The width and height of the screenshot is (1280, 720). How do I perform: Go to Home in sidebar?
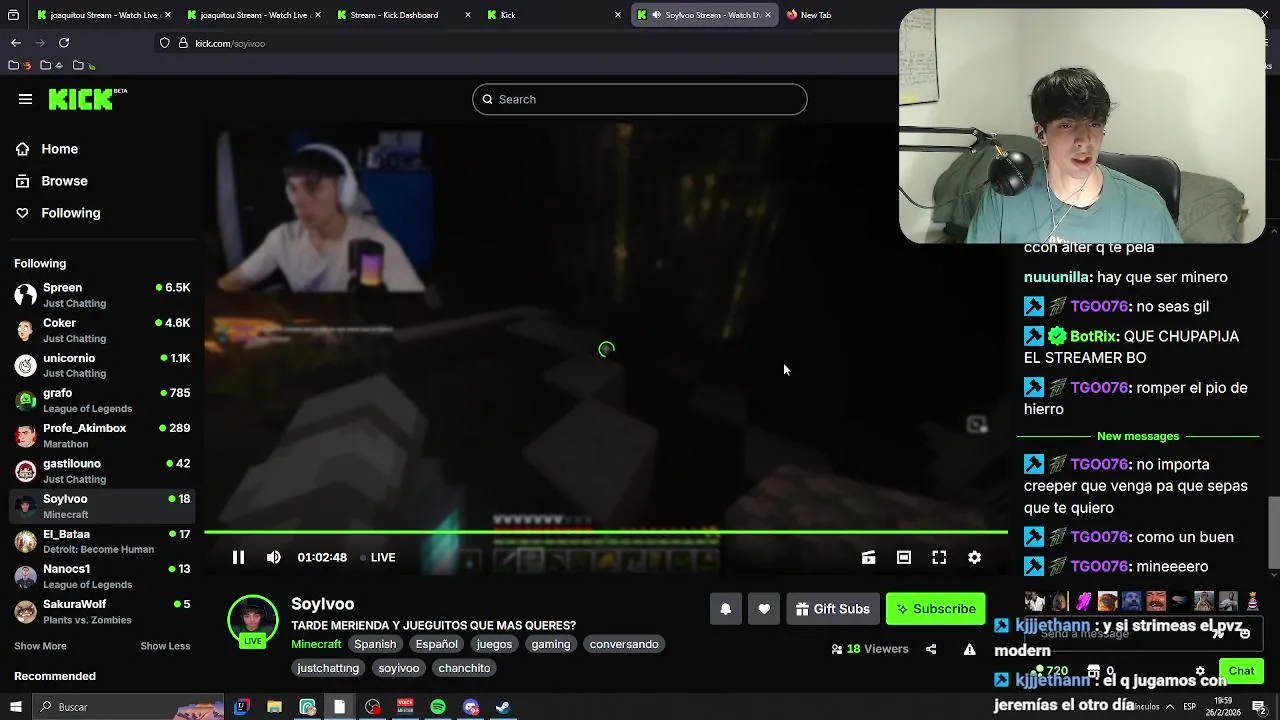(59, 149)
